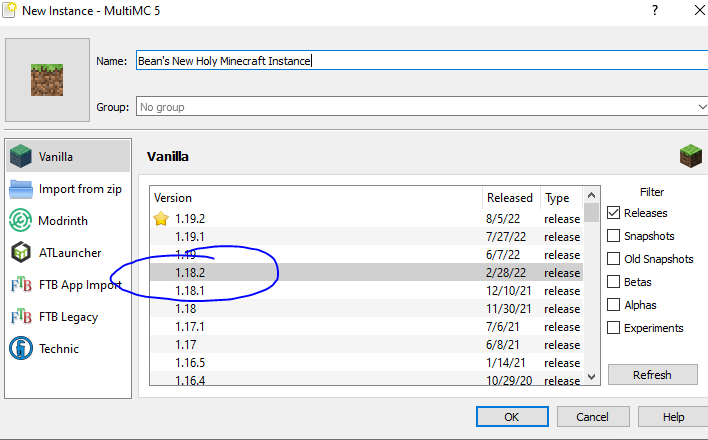Select version 1.17.1 row
Image resolution: width=708 pixels, height=440 pixels.
tap(366, 327)
